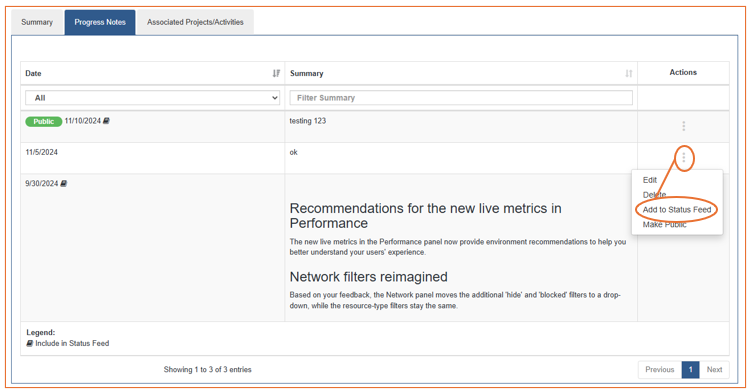The height and width of the screenshot is (389, 749).
Task: Open the Date filter dropdown showing All
Action: pyautogui.click(x=152, y=97)
